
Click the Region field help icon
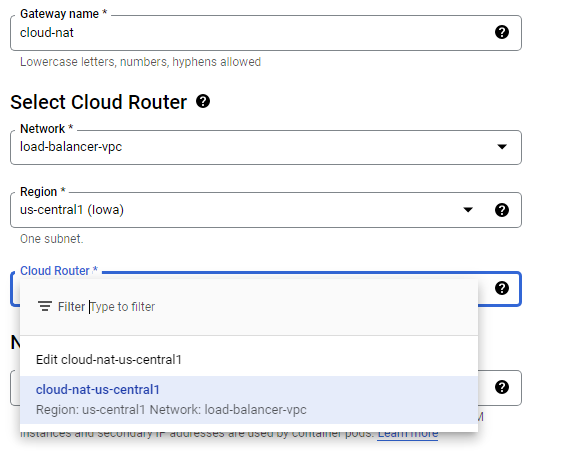(502, 210)
